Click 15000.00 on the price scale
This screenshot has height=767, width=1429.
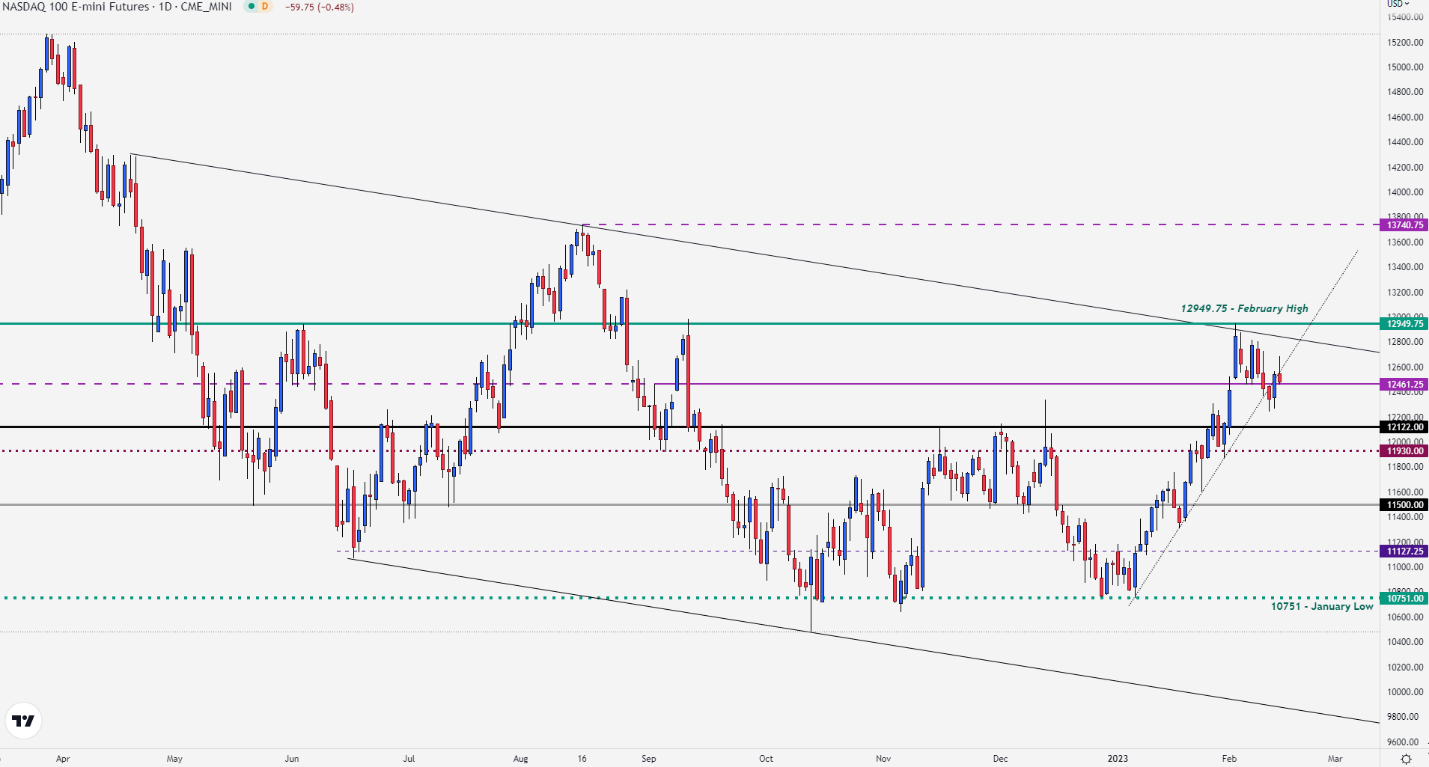tap(1404, 67)
